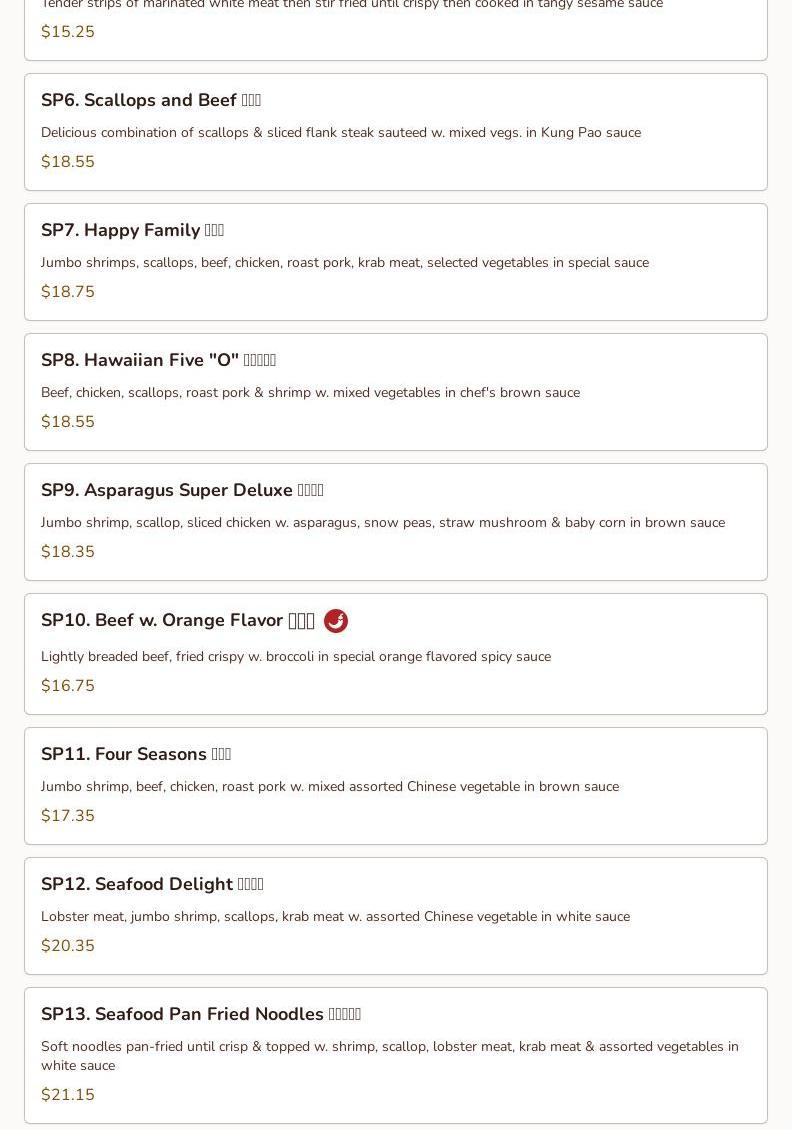Select SP13 Seafood Pan Fried Noodles

200,1014
